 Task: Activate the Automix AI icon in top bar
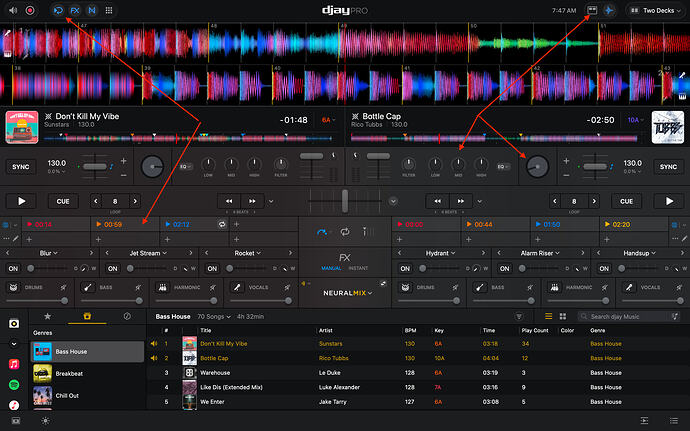(609, 10)
